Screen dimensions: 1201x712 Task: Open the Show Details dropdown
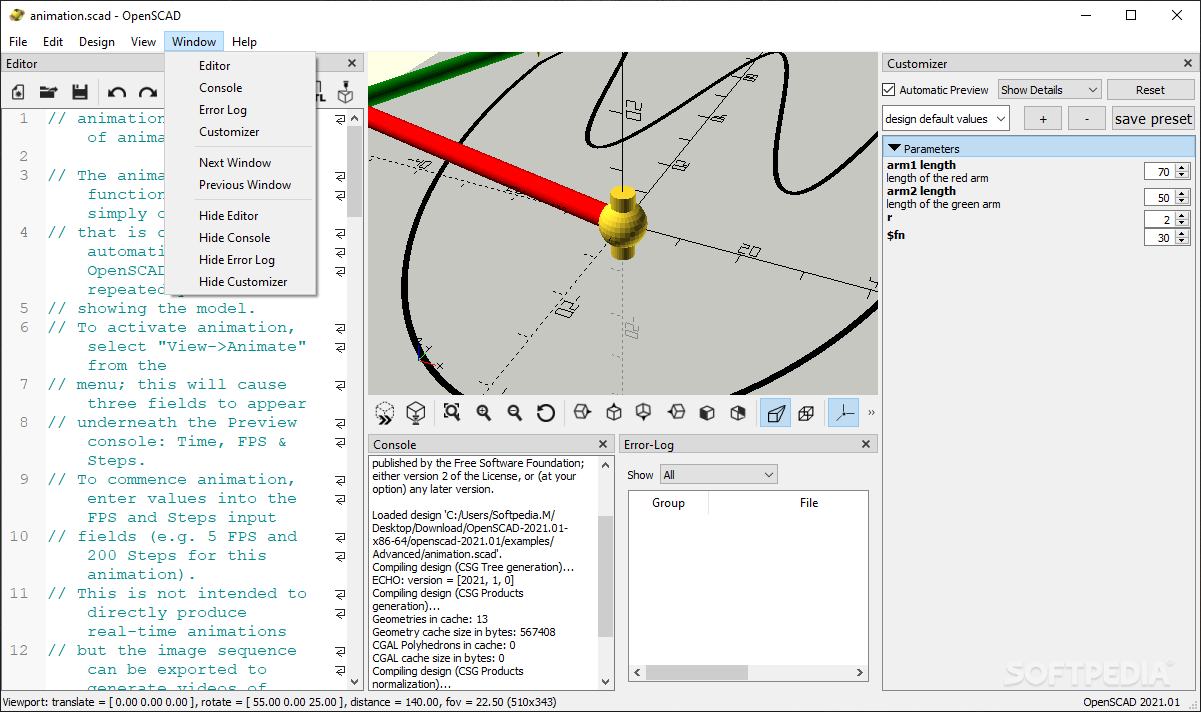click(1049, 90)
